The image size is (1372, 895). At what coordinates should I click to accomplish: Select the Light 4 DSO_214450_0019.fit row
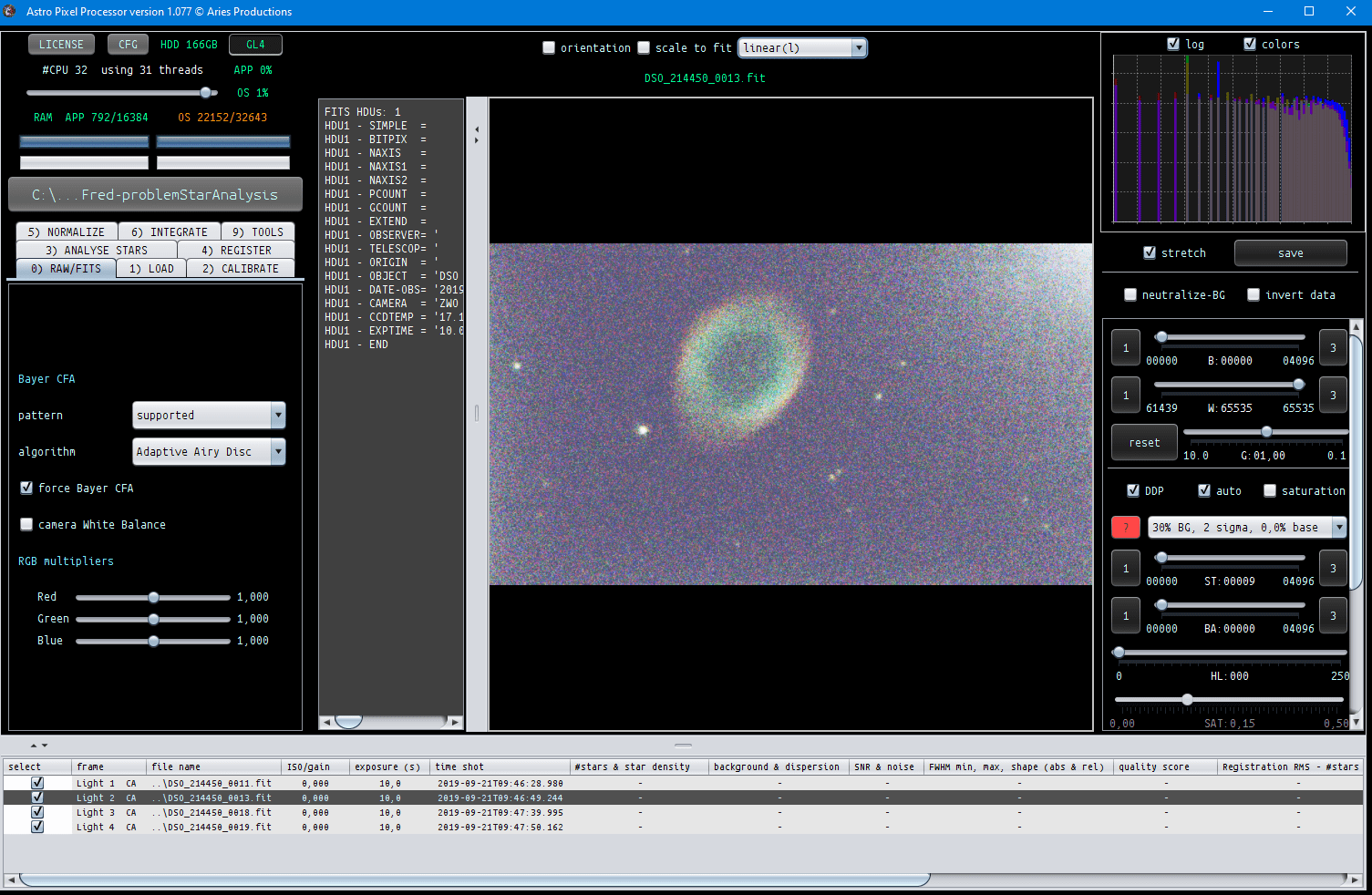(684, 827)
